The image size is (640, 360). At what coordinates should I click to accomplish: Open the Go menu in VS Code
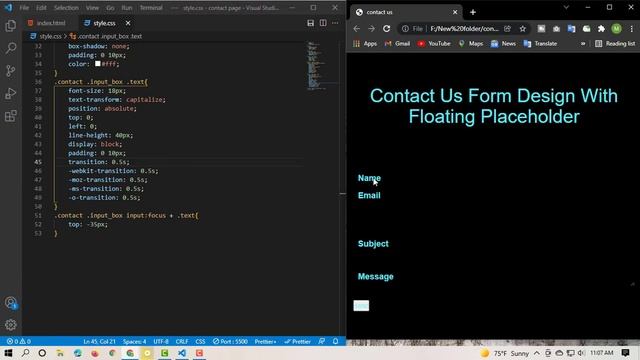coord(110,8)
